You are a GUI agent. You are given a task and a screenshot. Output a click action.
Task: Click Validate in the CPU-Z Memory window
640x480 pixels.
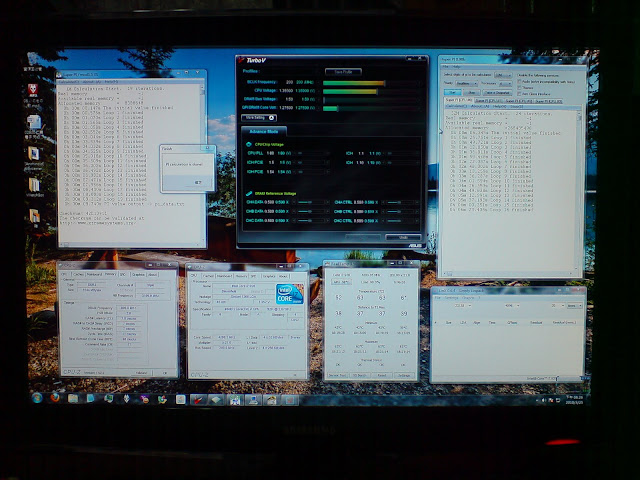[x=141, y=373]
